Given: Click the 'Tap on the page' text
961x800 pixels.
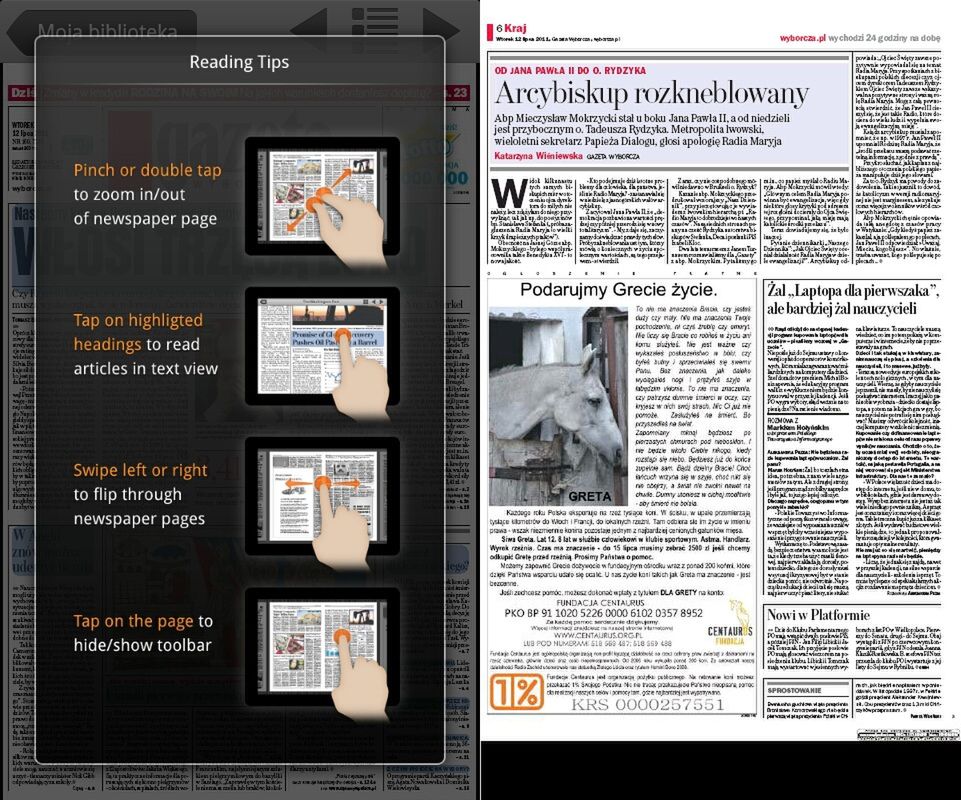Looking at the screenshot, I should [x=134, y=621].
